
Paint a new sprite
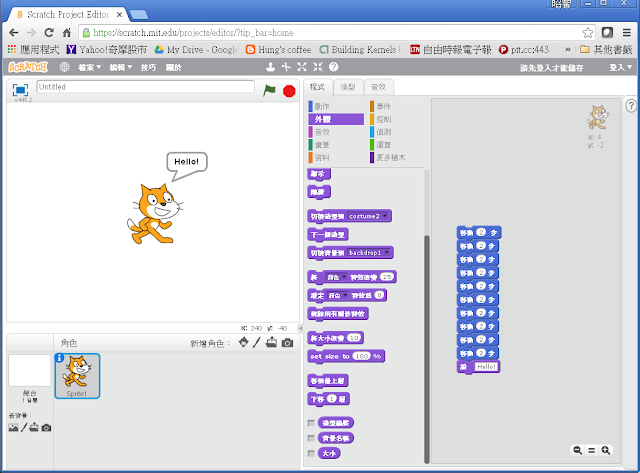(256, 342)
